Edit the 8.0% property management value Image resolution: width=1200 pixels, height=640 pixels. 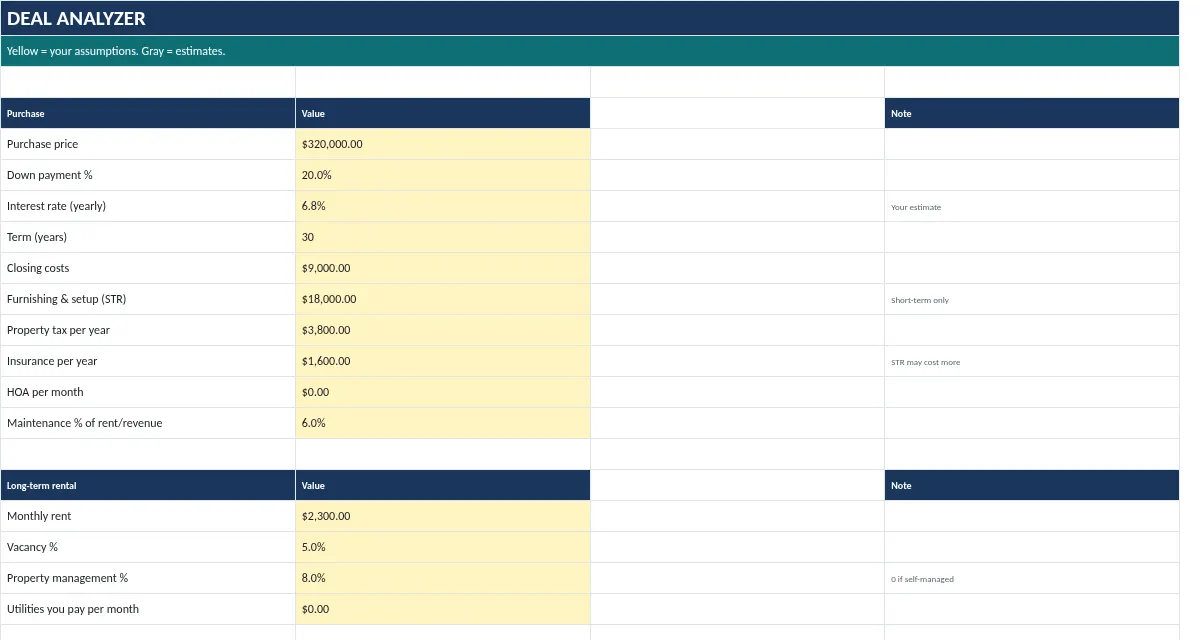443,578
